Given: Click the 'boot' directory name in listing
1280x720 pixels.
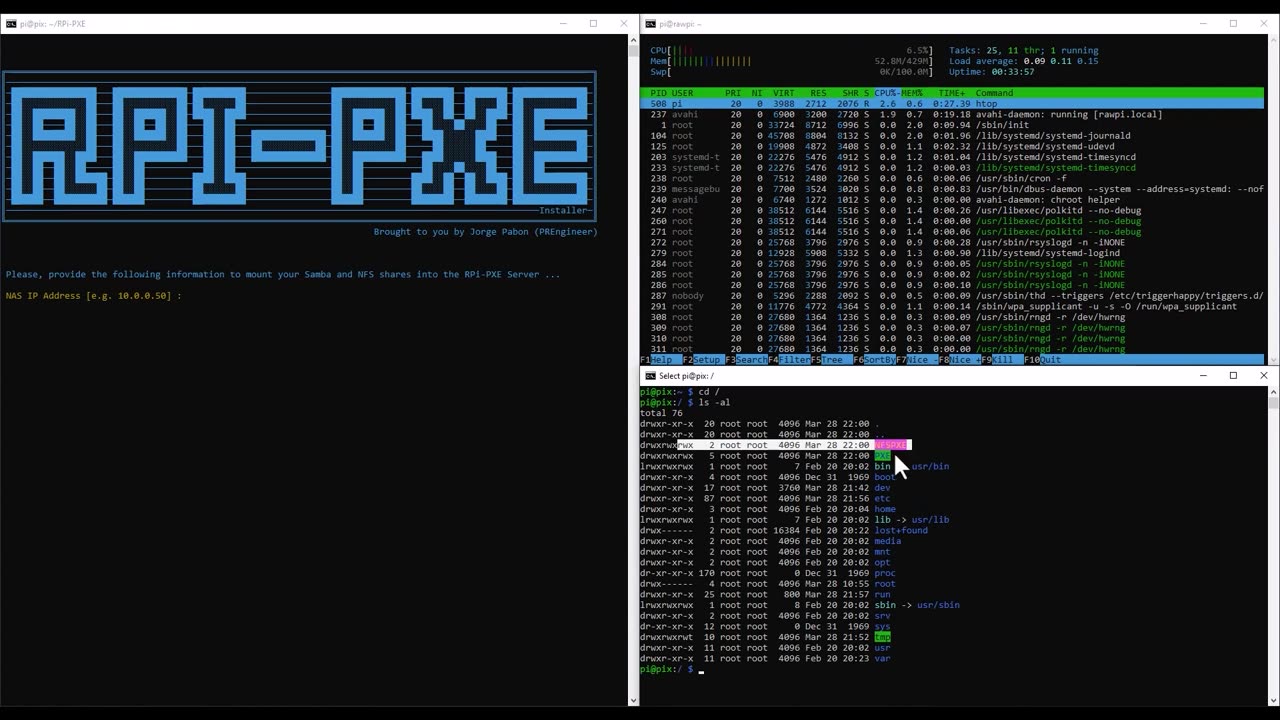Looking at the screenshot, I should pos(885,477).
